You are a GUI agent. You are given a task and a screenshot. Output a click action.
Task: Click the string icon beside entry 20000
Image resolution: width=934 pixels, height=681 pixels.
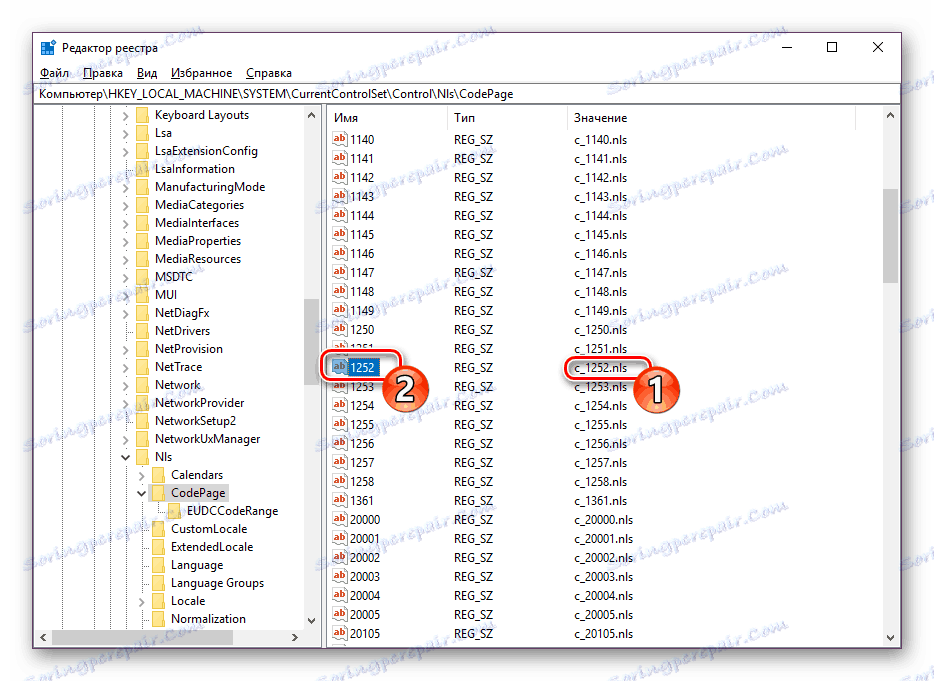pyautogui.click(x=340, y=519)
